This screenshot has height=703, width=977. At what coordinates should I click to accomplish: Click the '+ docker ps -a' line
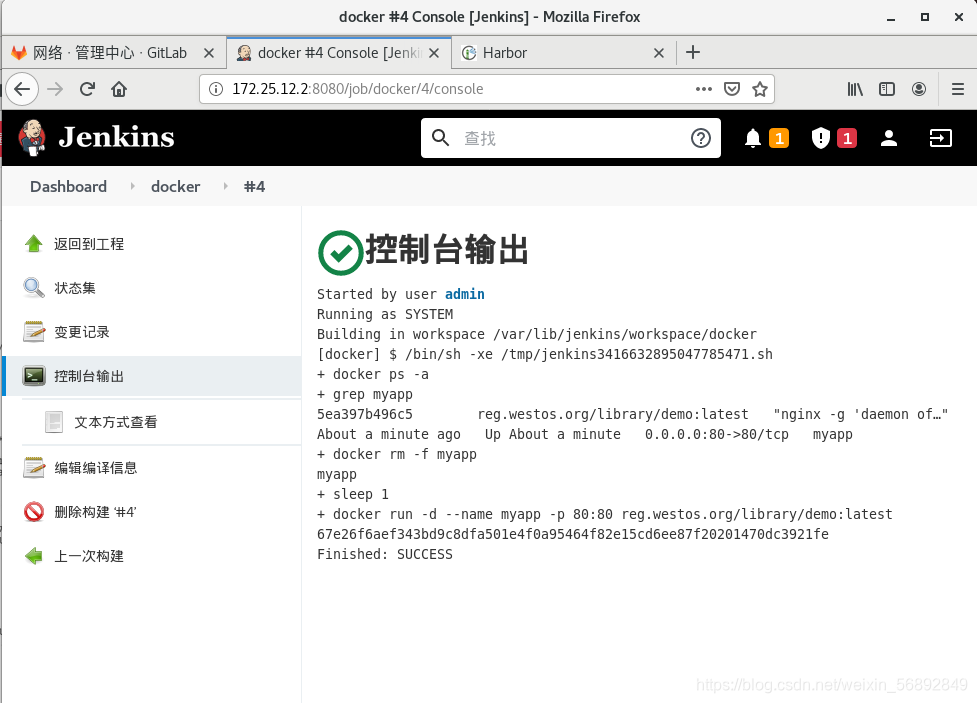(x=373, y=374)
